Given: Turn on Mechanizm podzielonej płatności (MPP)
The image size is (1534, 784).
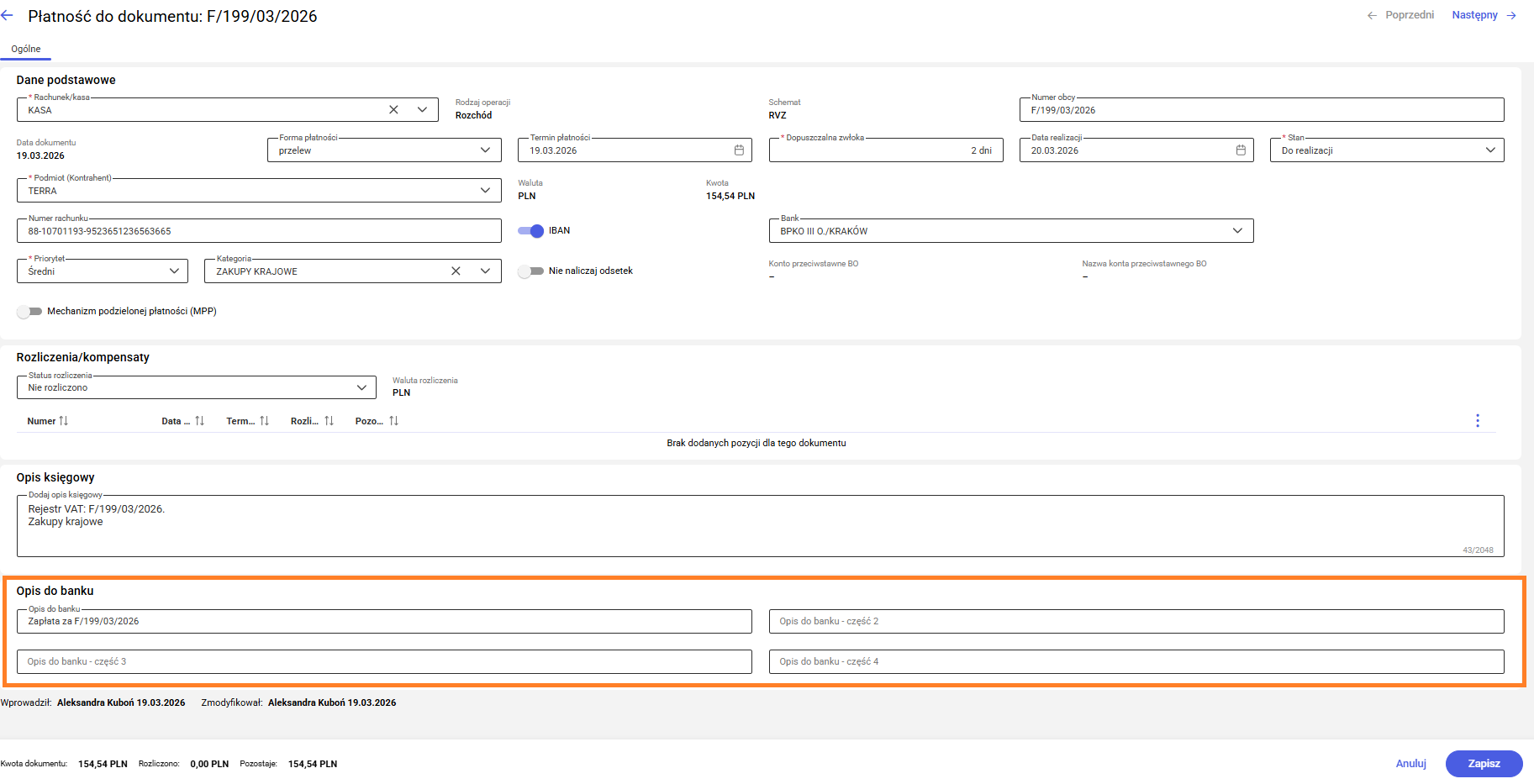Looking at the screenshot, I should click(29, 312).
